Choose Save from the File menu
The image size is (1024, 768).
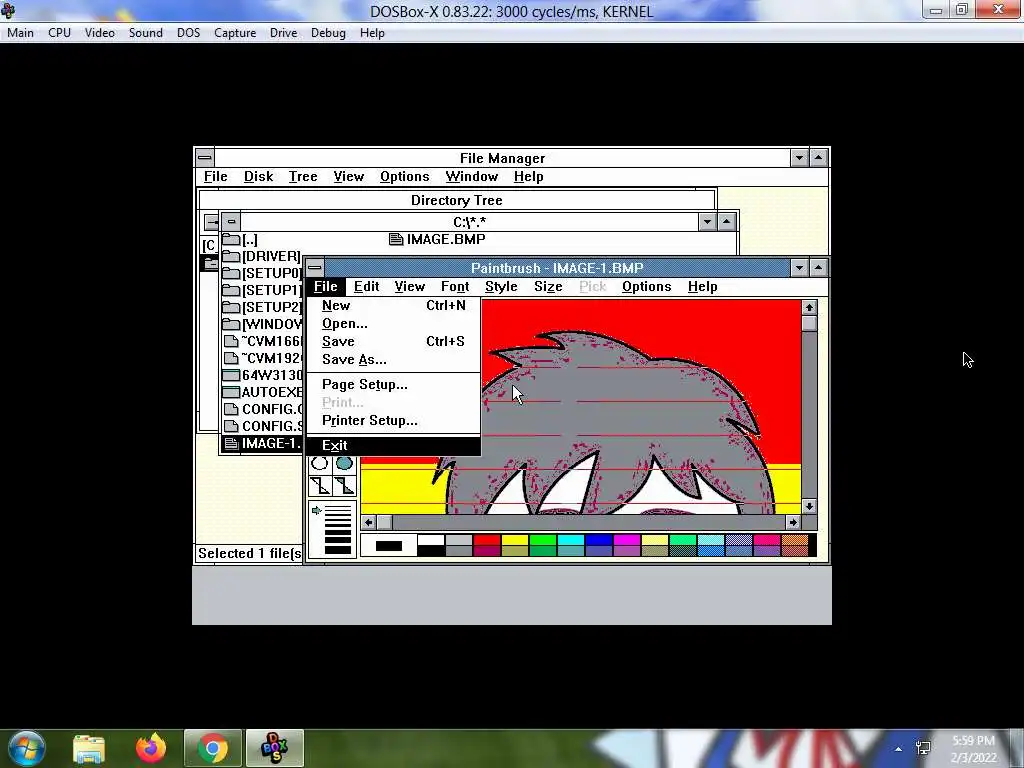click(394, 341)
